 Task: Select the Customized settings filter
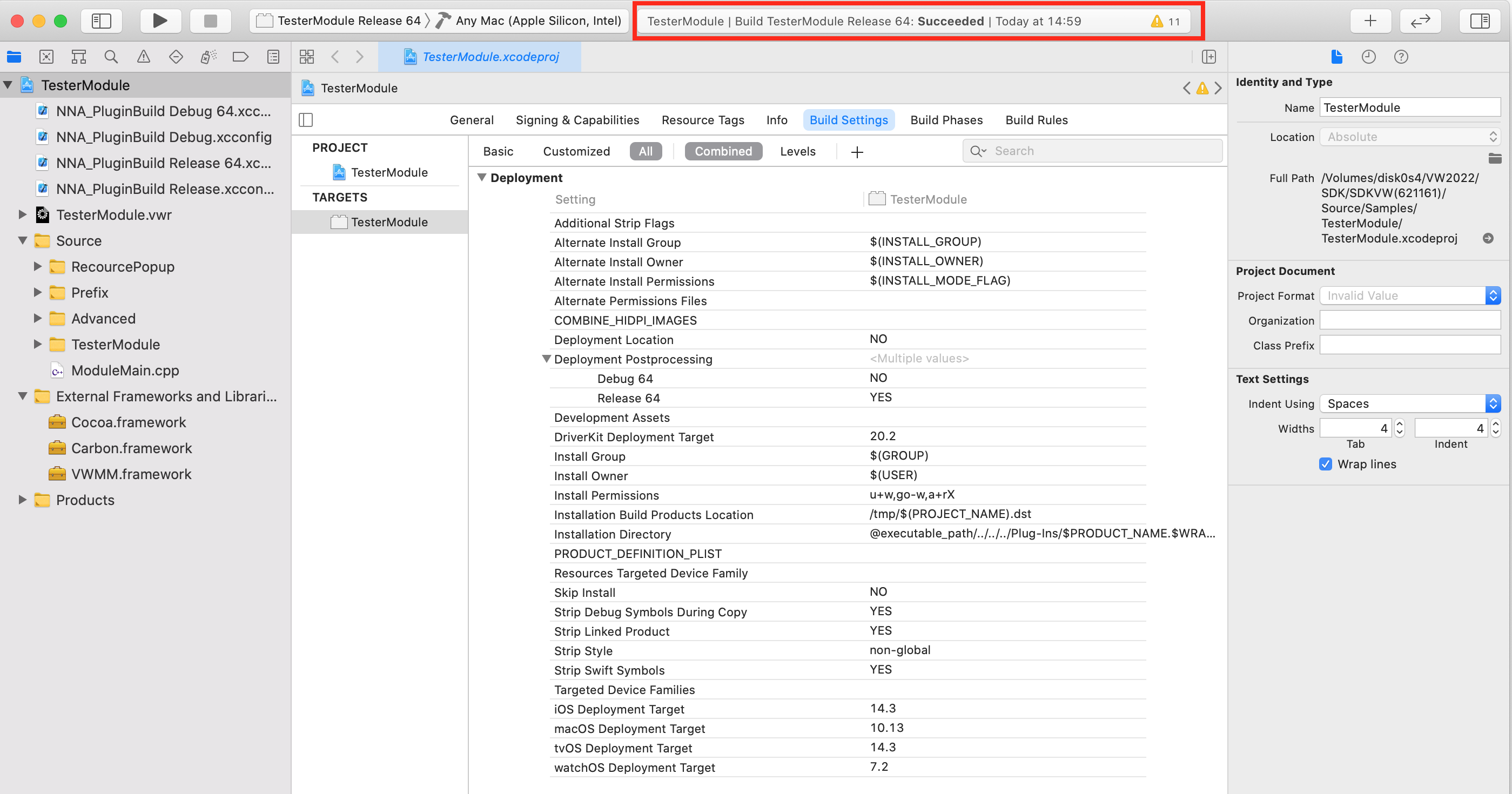[x=576, y=151]
